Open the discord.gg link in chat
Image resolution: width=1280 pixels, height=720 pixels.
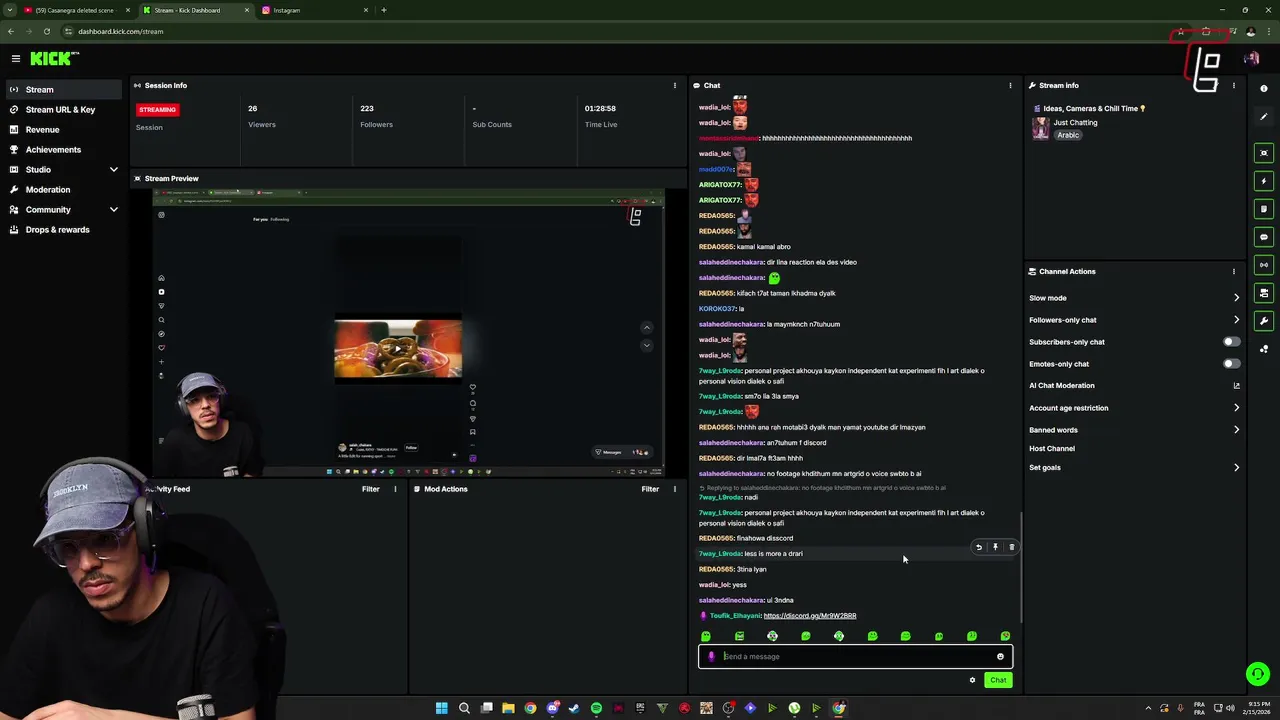(809, 616)
